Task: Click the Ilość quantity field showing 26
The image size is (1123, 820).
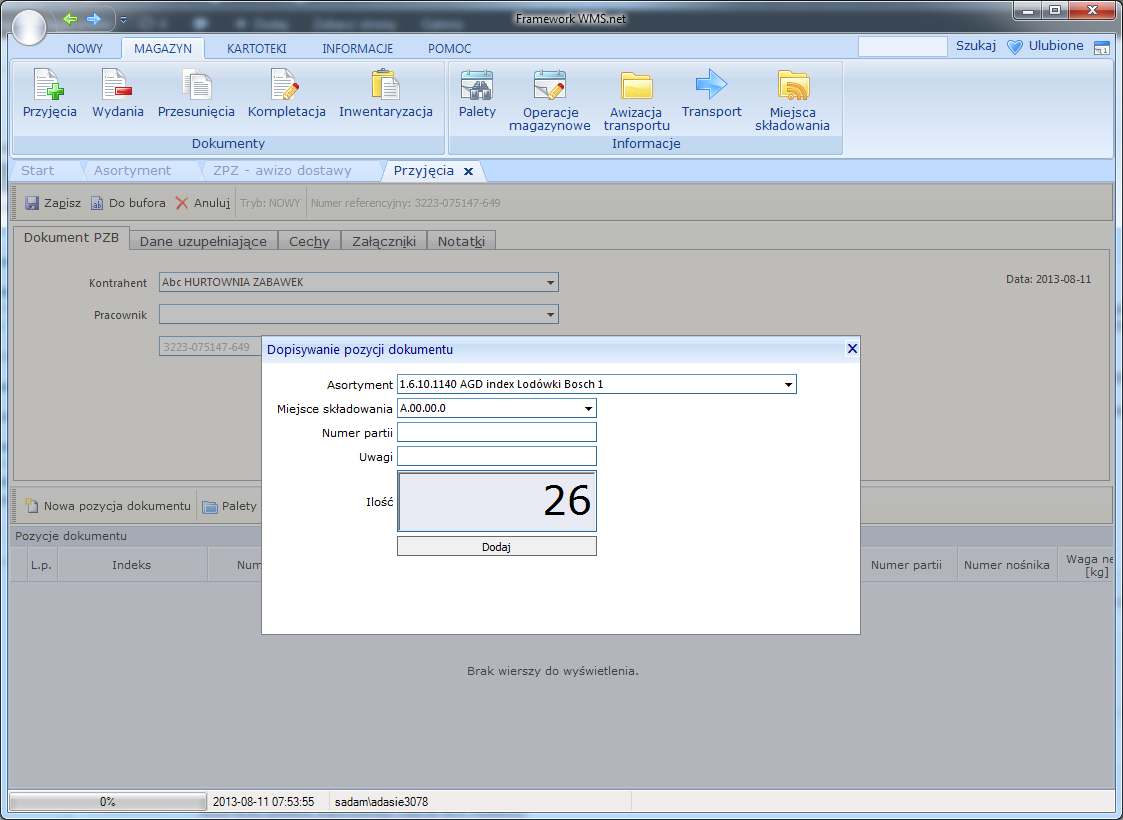Action: tap(496, 501)
